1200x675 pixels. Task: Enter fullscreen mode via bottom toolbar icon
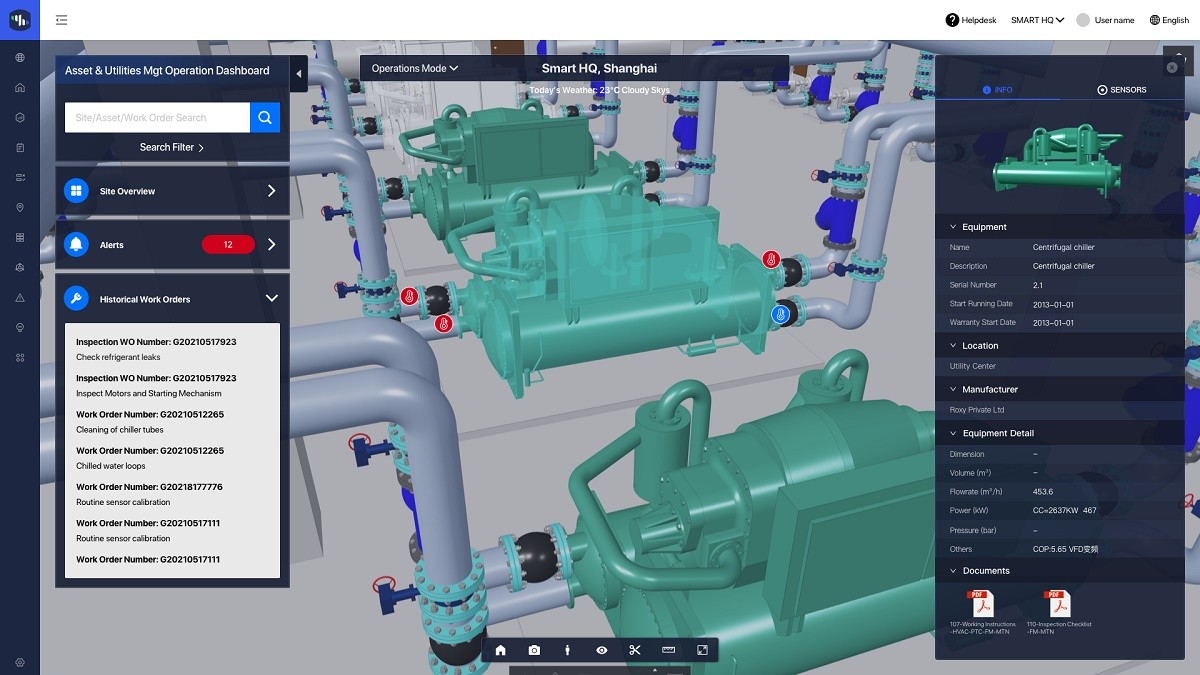point(702,650)
